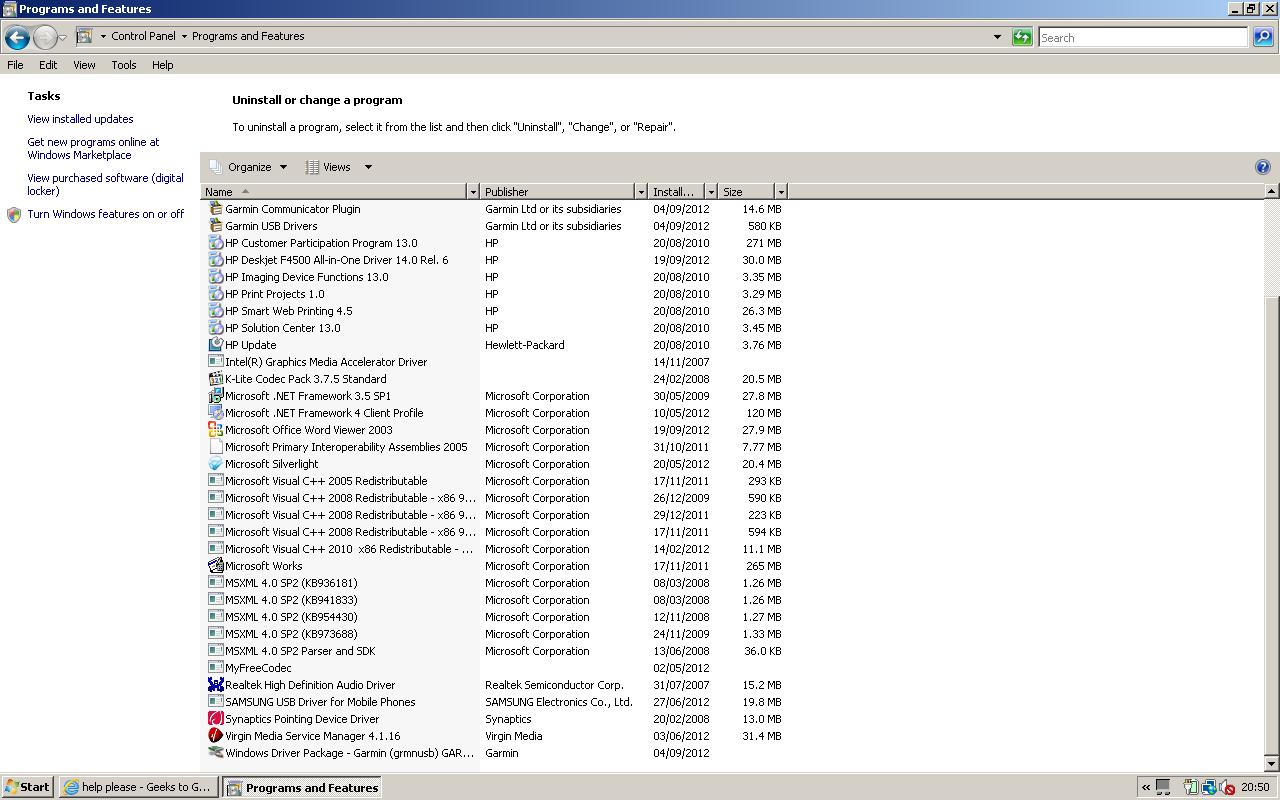Select the HP Update program icon
This screenshot has height=800, width=1280.
tap(215, 345)
